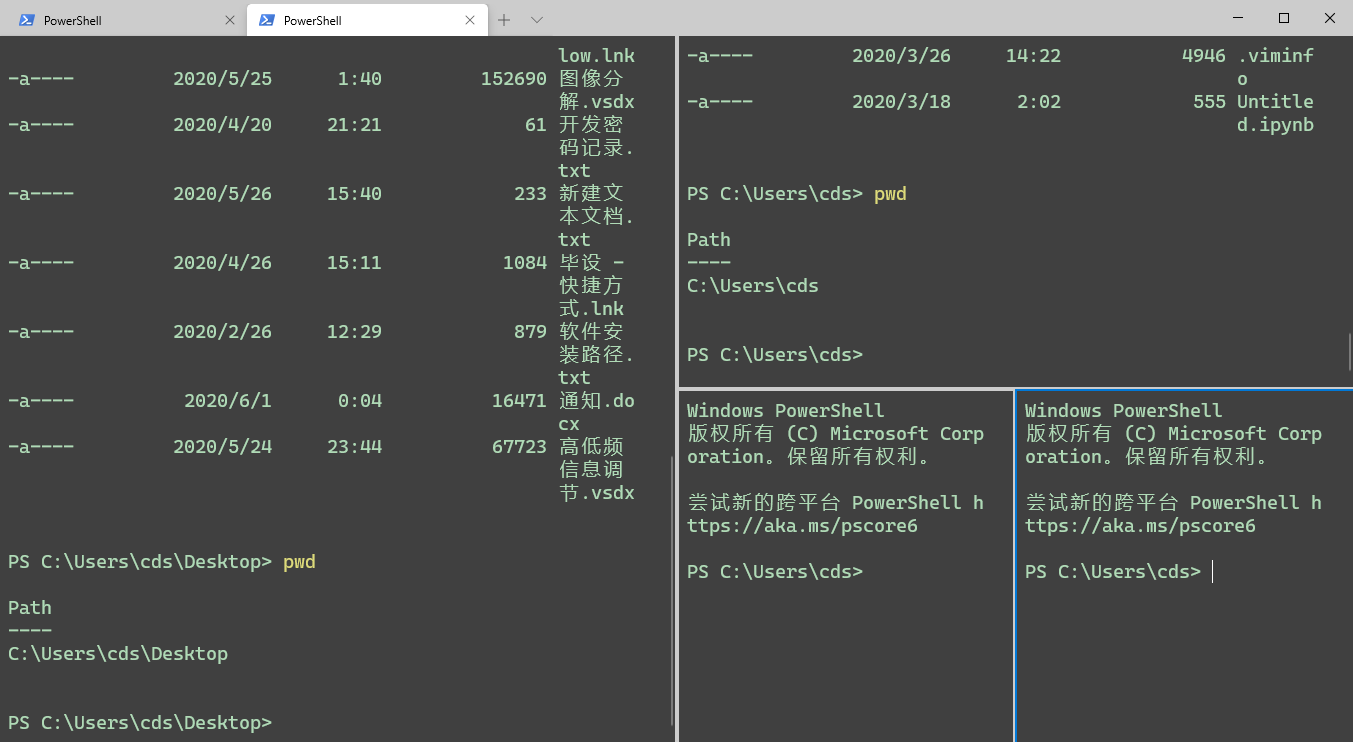
Task: Expand the new-tab profile dropdown chevron
Action: coord(536,20)
